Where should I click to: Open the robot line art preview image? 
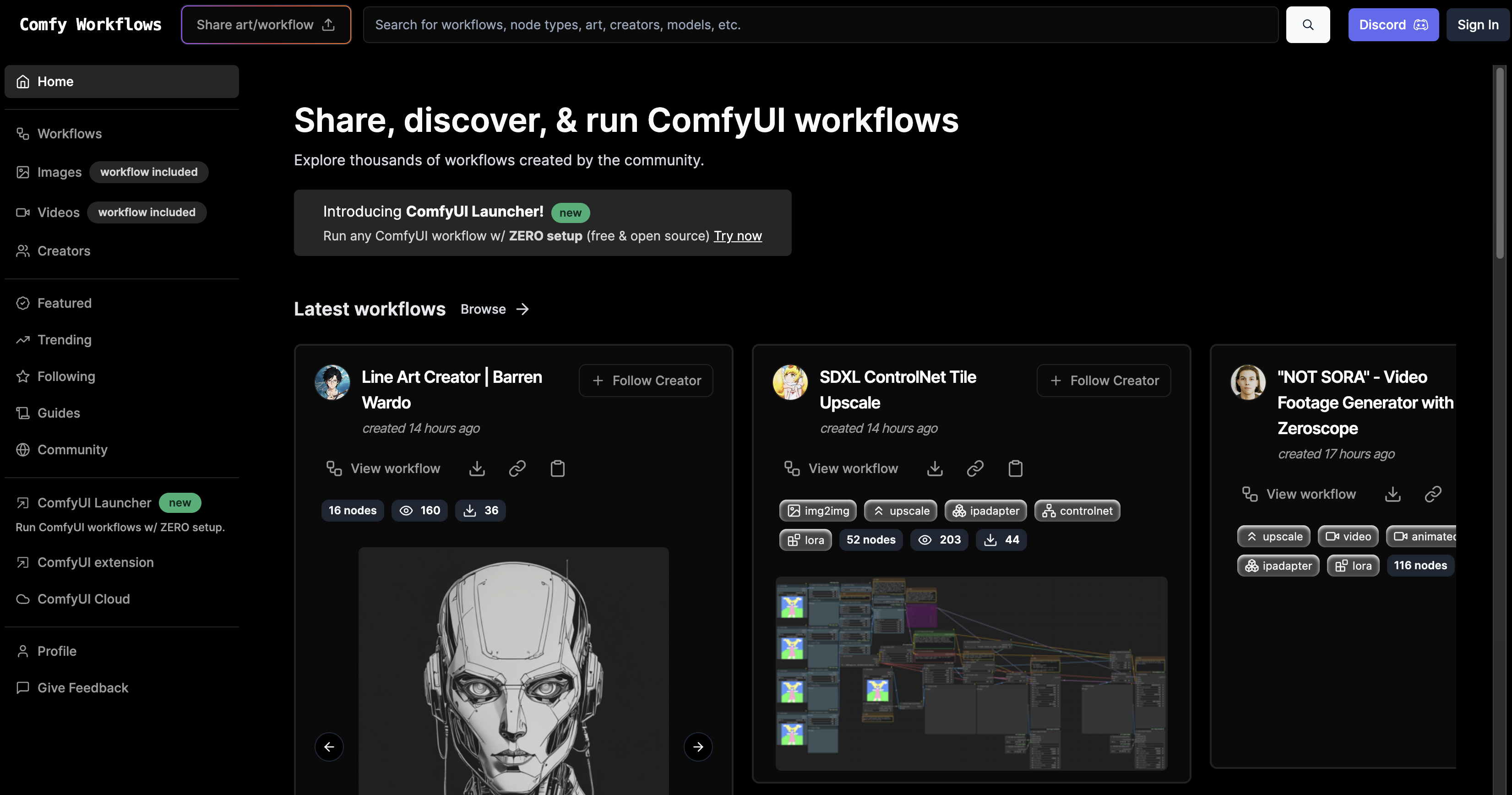[514, 671]
